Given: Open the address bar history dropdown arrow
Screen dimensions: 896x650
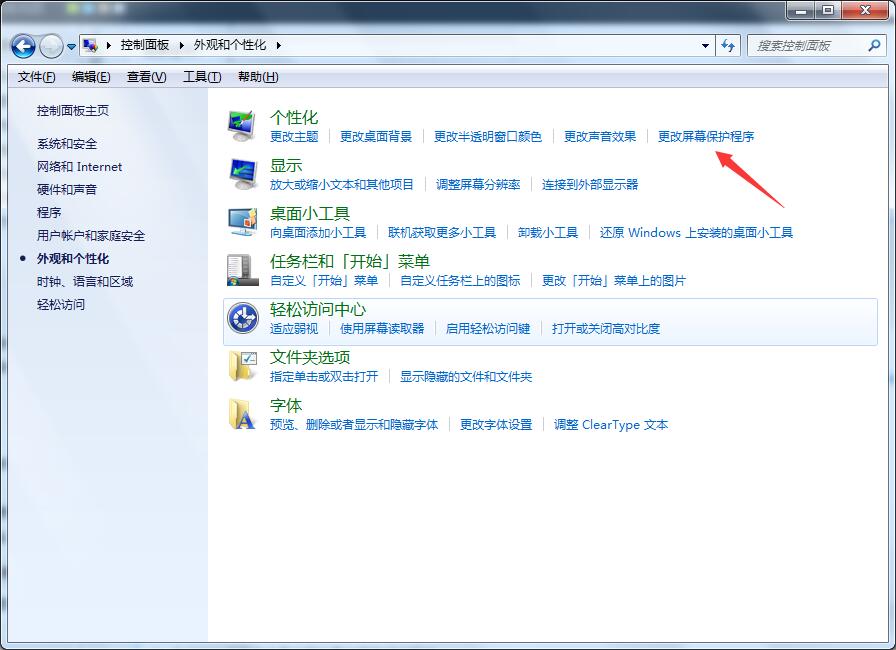Looking at the screenshot, I should [x=705, y=46].
